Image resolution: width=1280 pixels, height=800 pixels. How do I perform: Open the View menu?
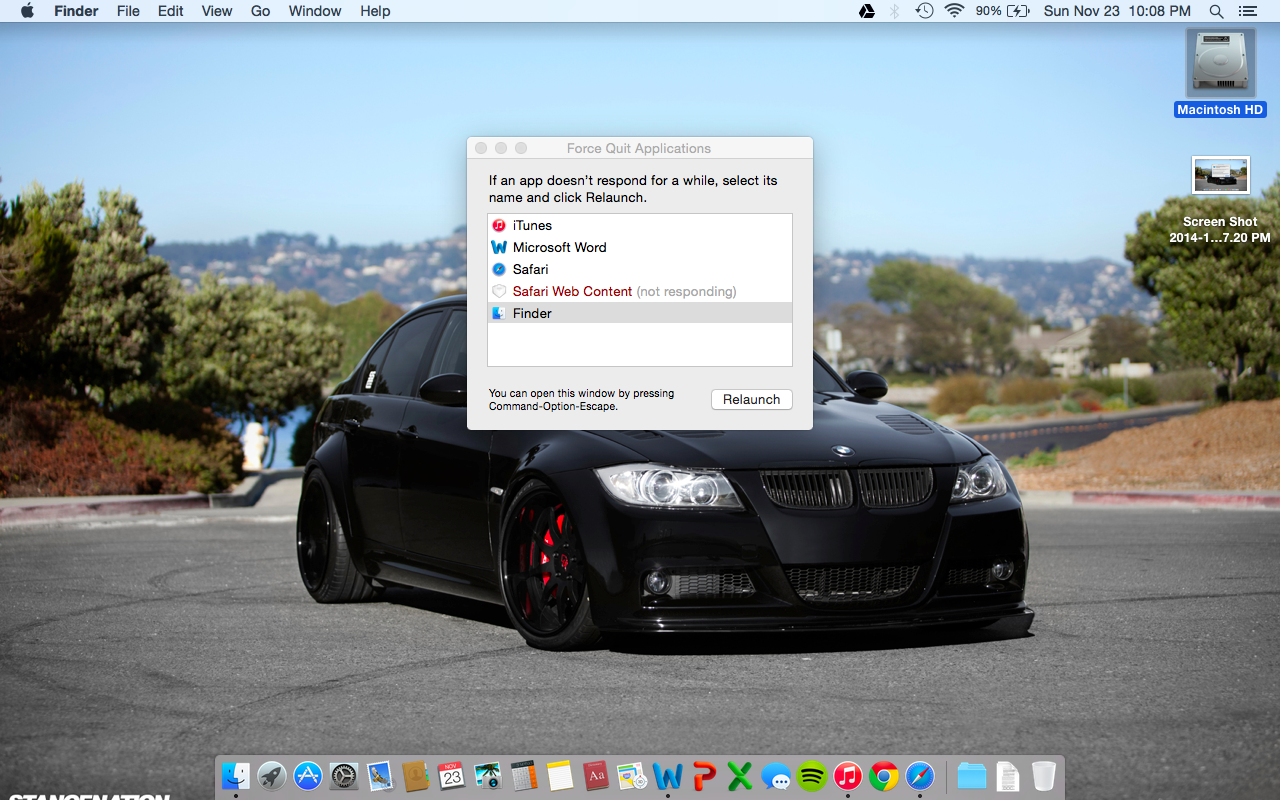click(x=217, y=11)
